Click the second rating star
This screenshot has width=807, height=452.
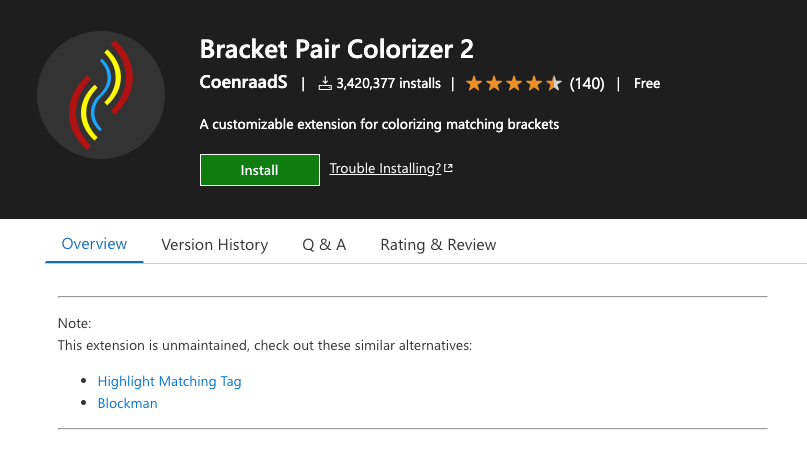coord(494,83)
